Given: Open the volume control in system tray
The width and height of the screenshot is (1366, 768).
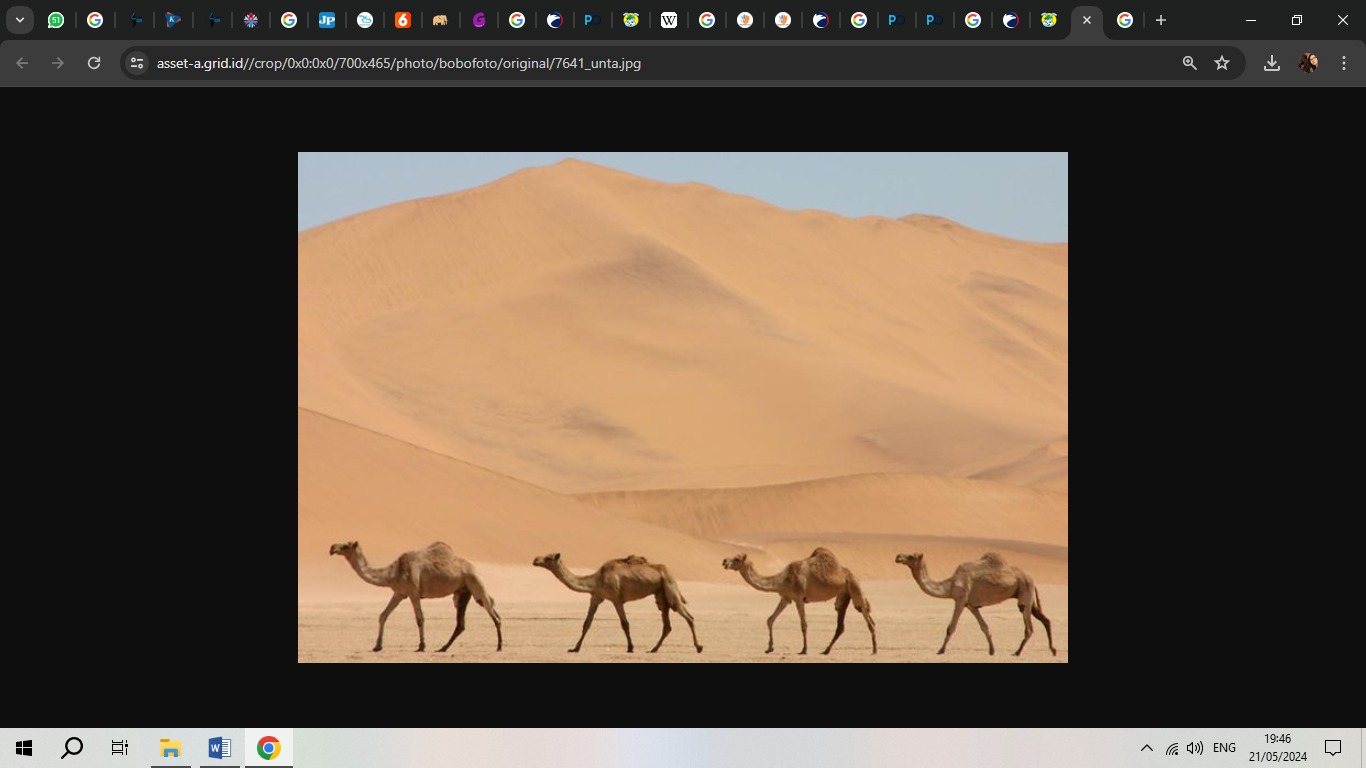Looking at the screenshot, I should tap(1195, 748).
